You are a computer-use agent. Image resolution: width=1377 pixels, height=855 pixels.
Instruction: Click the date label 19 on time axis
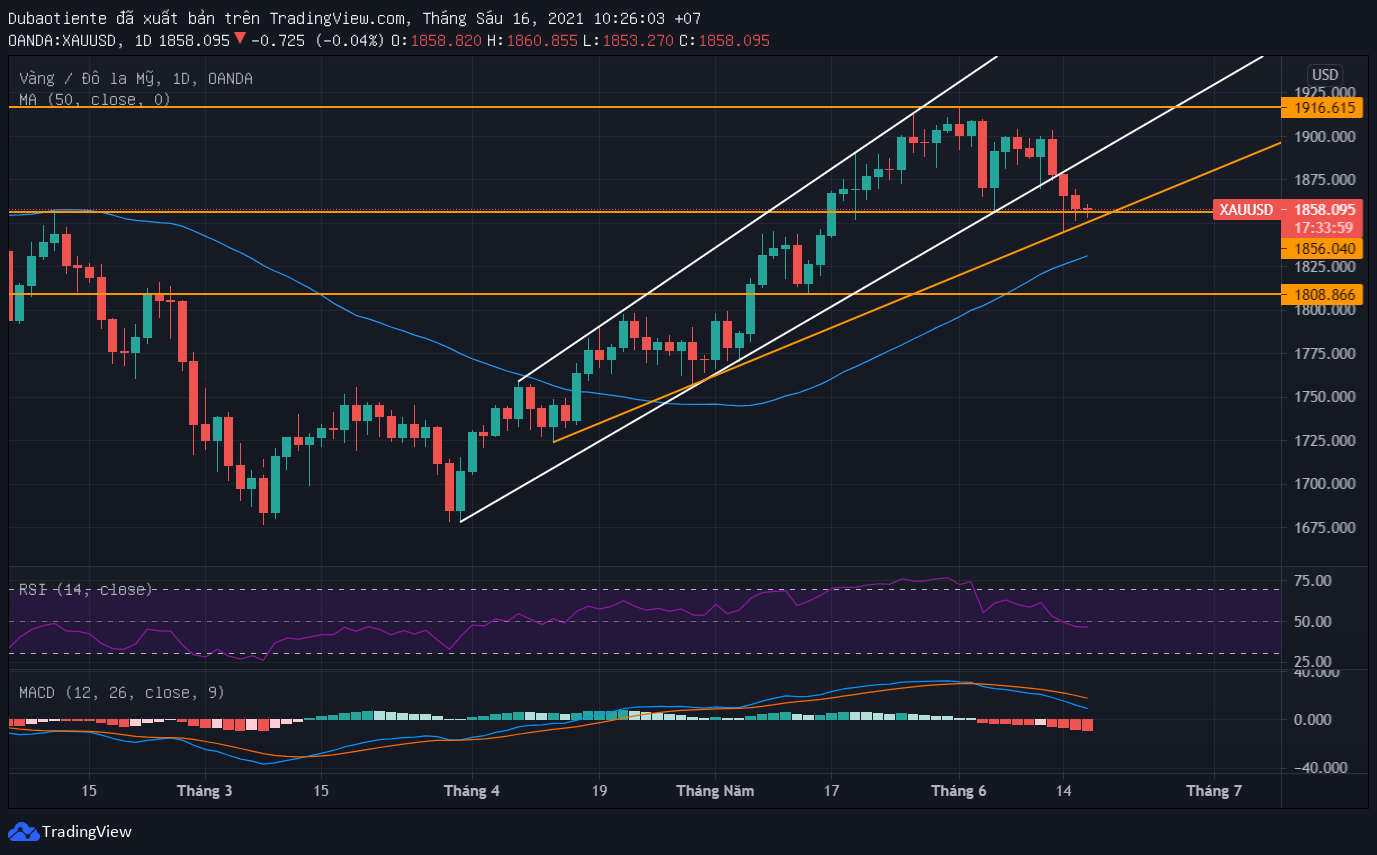coord(598,791)
